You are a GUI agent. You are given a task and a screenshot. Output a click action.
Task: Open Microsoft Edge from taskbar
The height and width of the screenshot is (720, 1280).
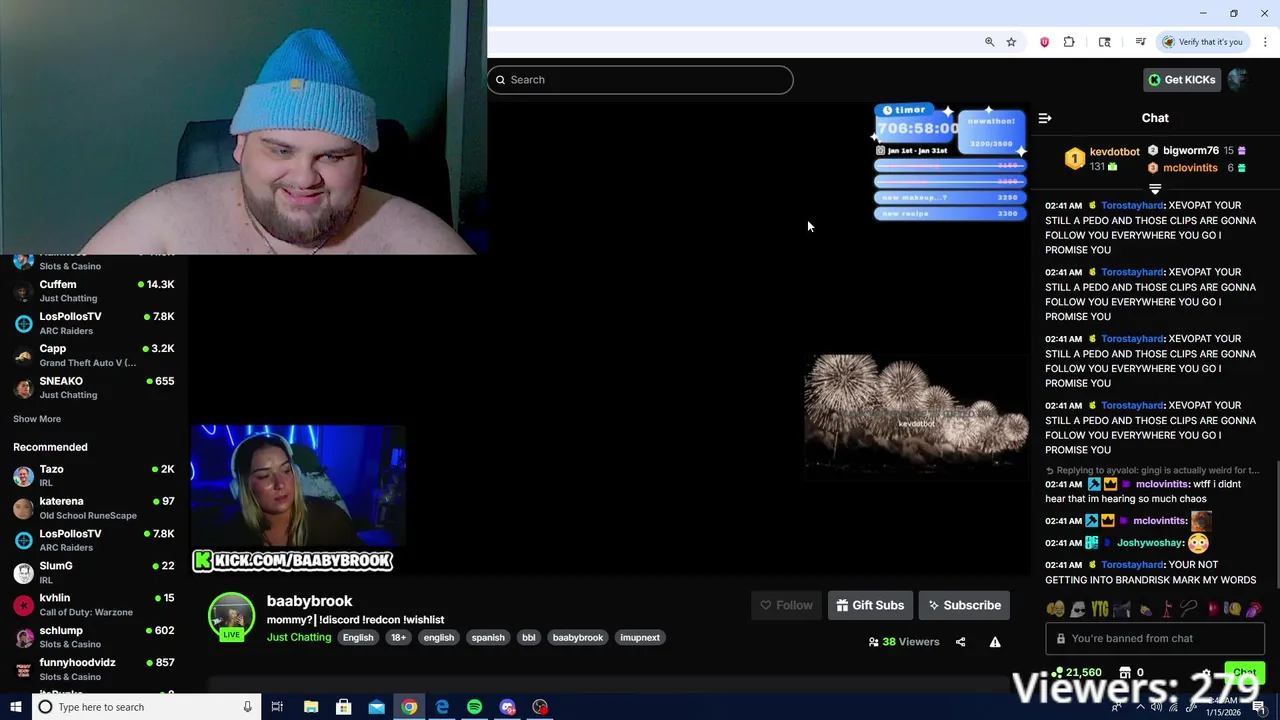tap(442, 707)
